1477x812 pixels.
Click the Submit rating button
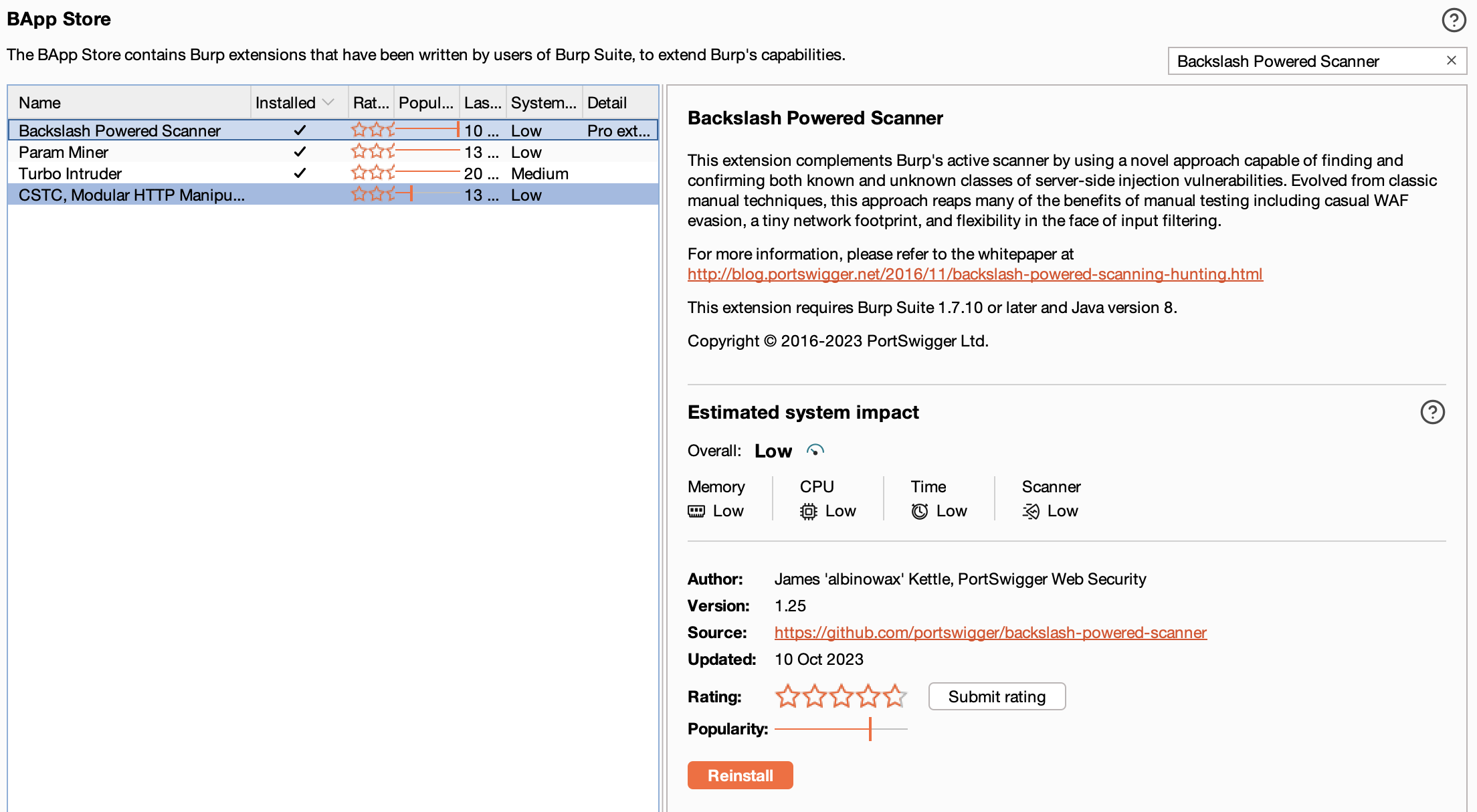coord(997,696)
